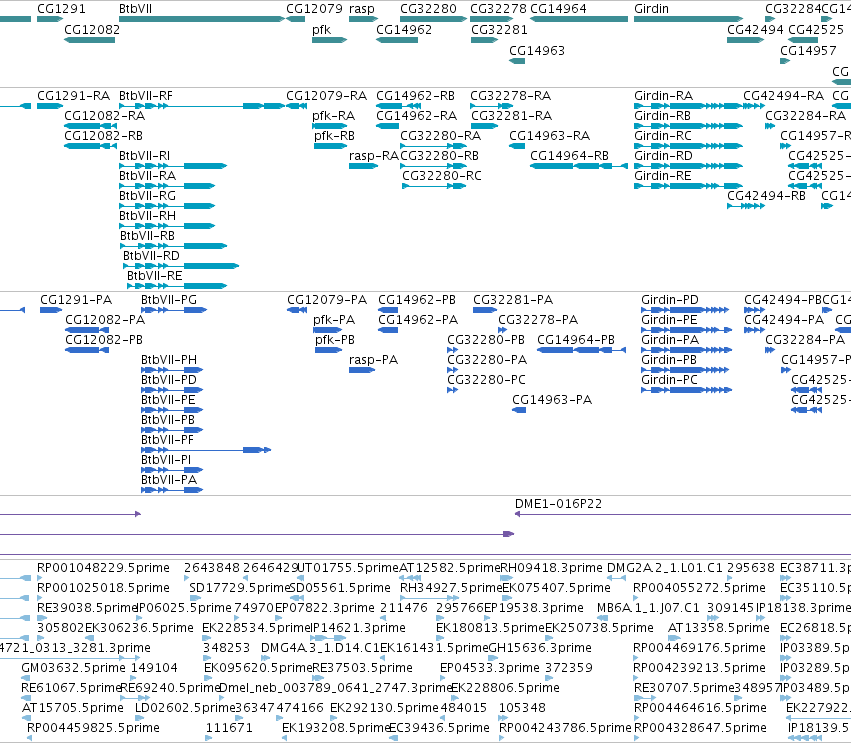Viewport: 851px width, 743px height.
Task: Select EST RH09418.3prime
Action: tap(551, 568)
